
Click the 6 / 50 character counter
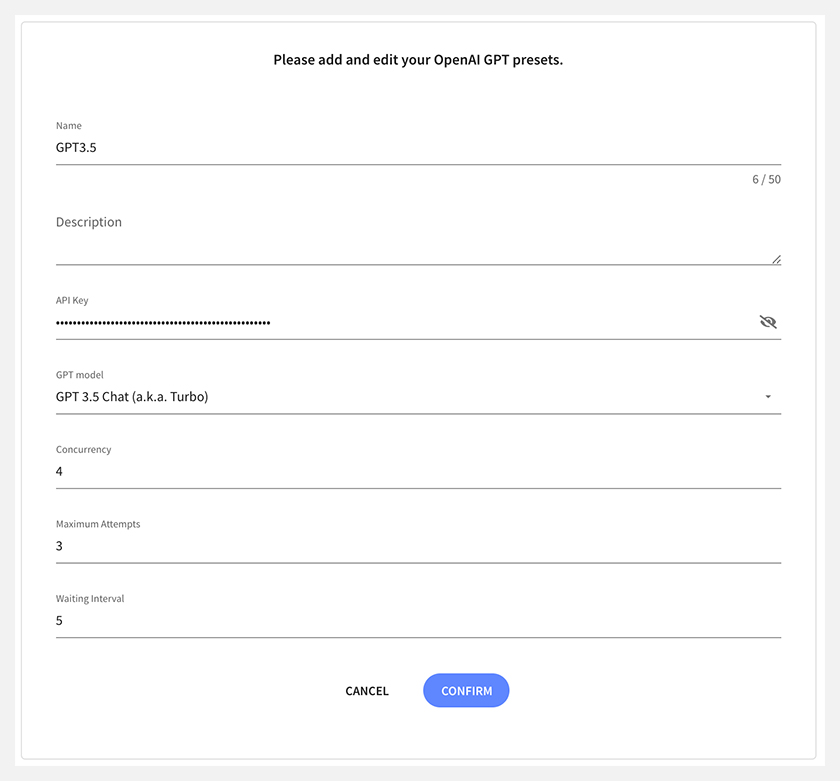(766, 179)
